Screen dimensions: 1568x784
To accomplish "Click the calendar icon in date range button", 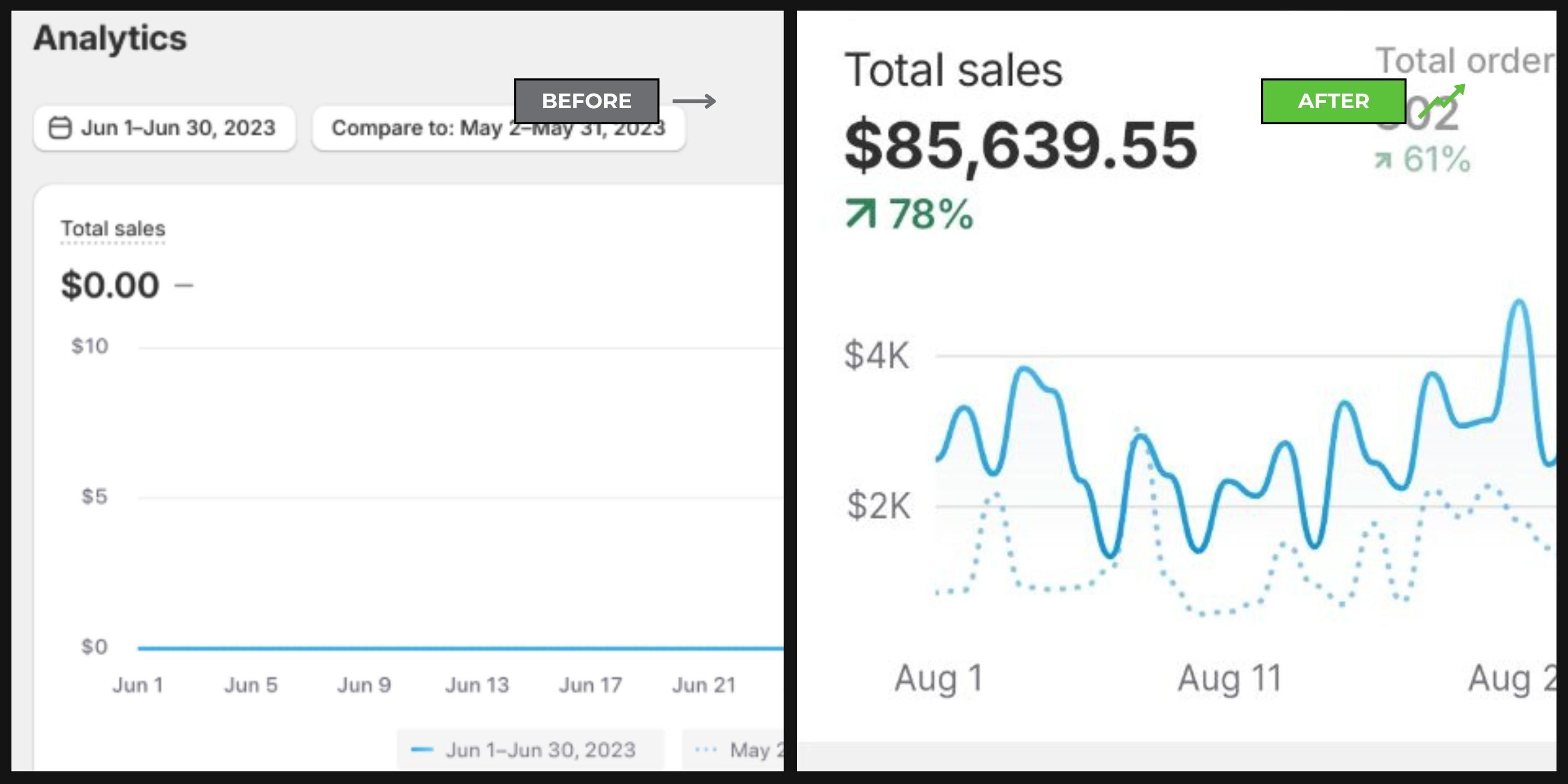I will [x=60, y=128].
